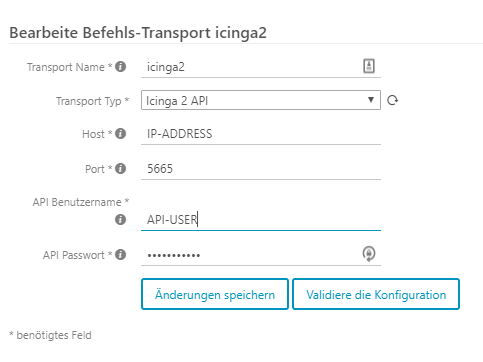
Task: Click the API Password label text
Action: pyautogui.click(x=74, y=255)
